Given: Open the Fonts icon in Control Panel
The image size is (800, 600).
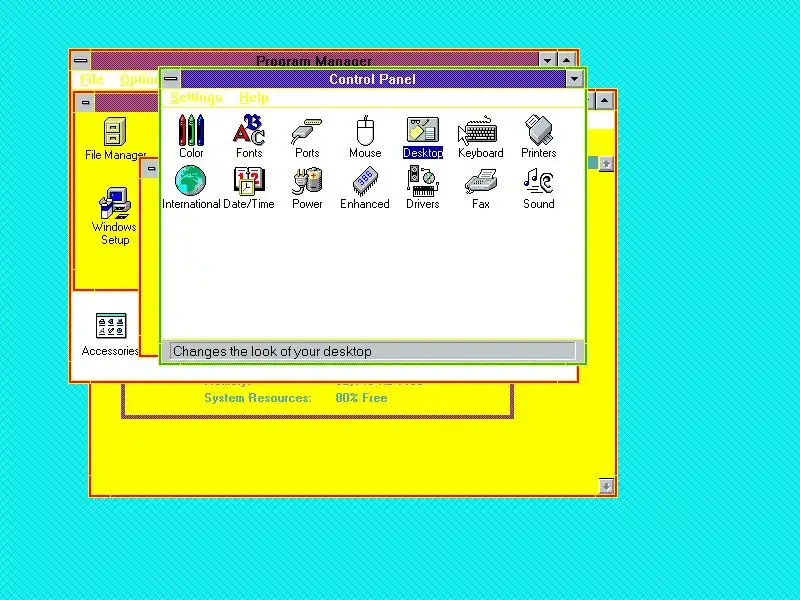Looking at the screenshot, I should [249, 136].
